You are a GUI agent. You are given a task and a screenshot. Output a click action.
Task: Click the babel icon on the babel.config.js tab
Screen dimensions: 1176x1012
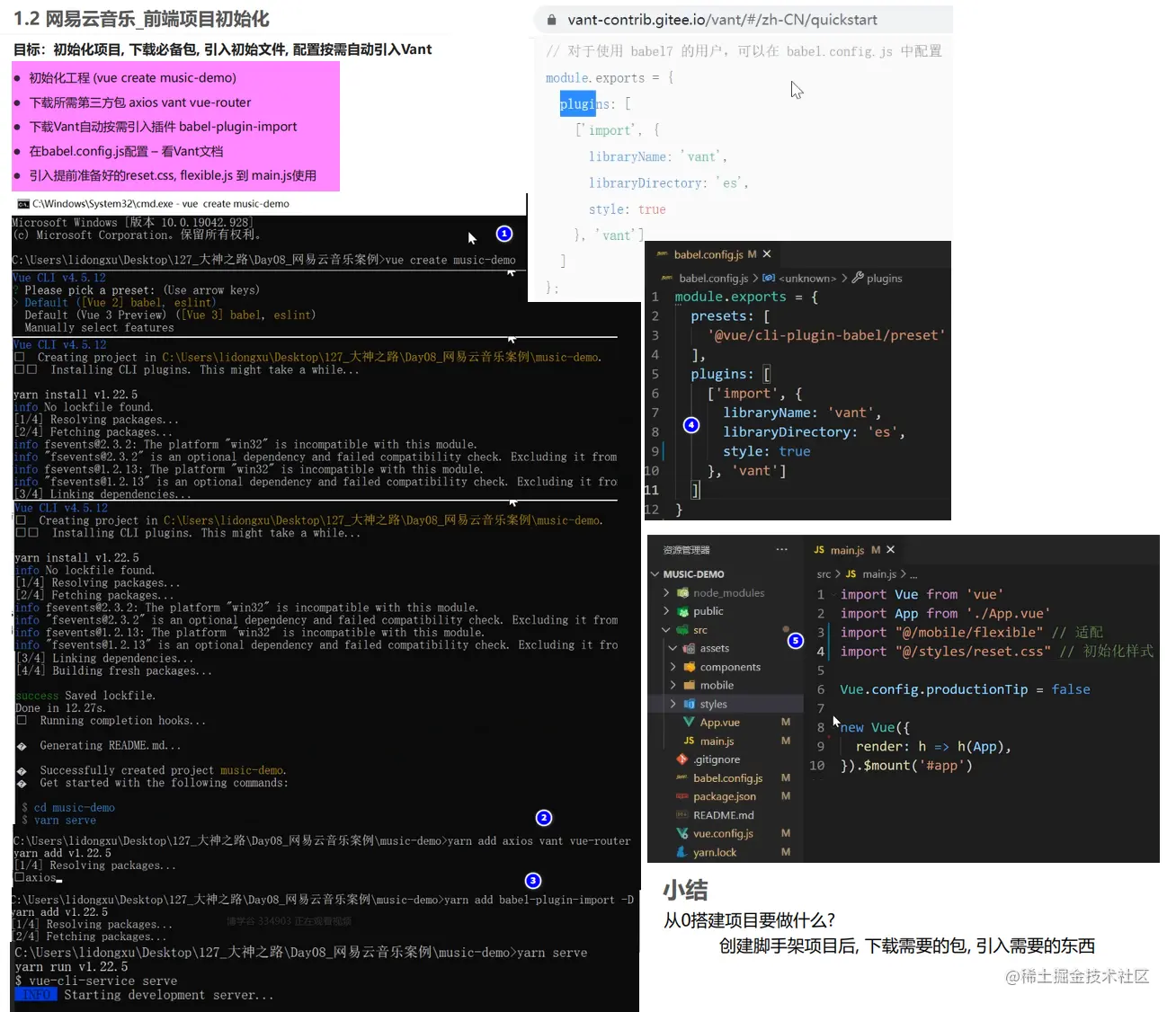(664, 254)
